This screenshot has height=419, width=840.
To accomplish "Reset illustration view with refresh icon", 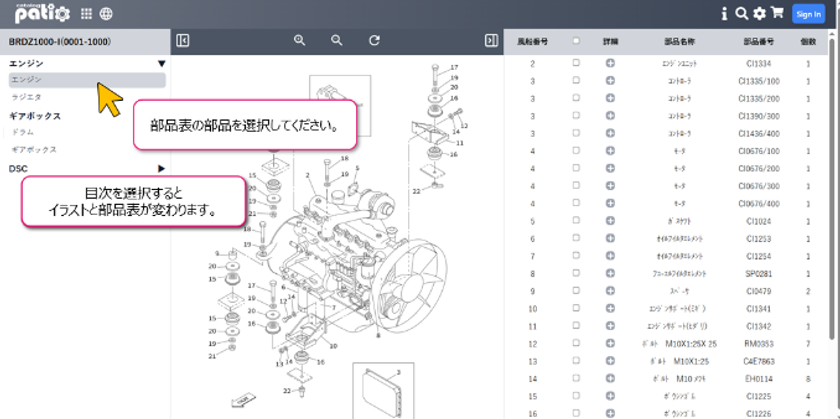I will (374, 41).
